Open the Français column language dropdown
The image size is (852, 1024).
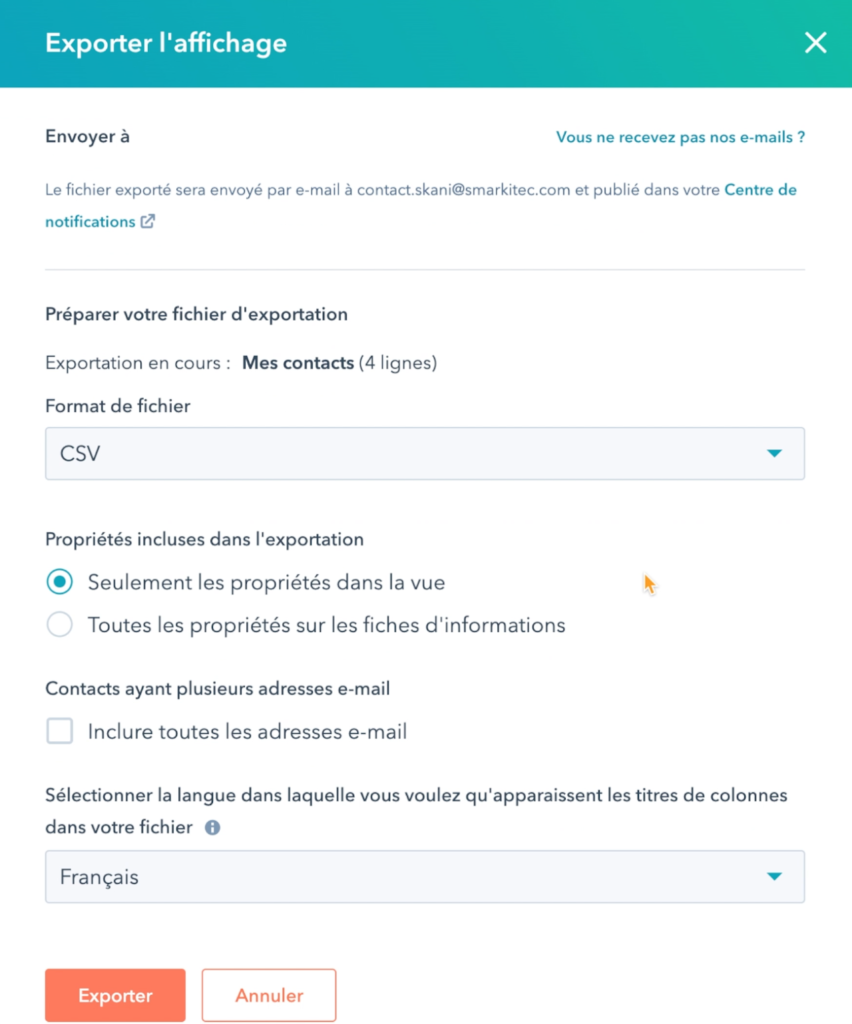(425, 876)
